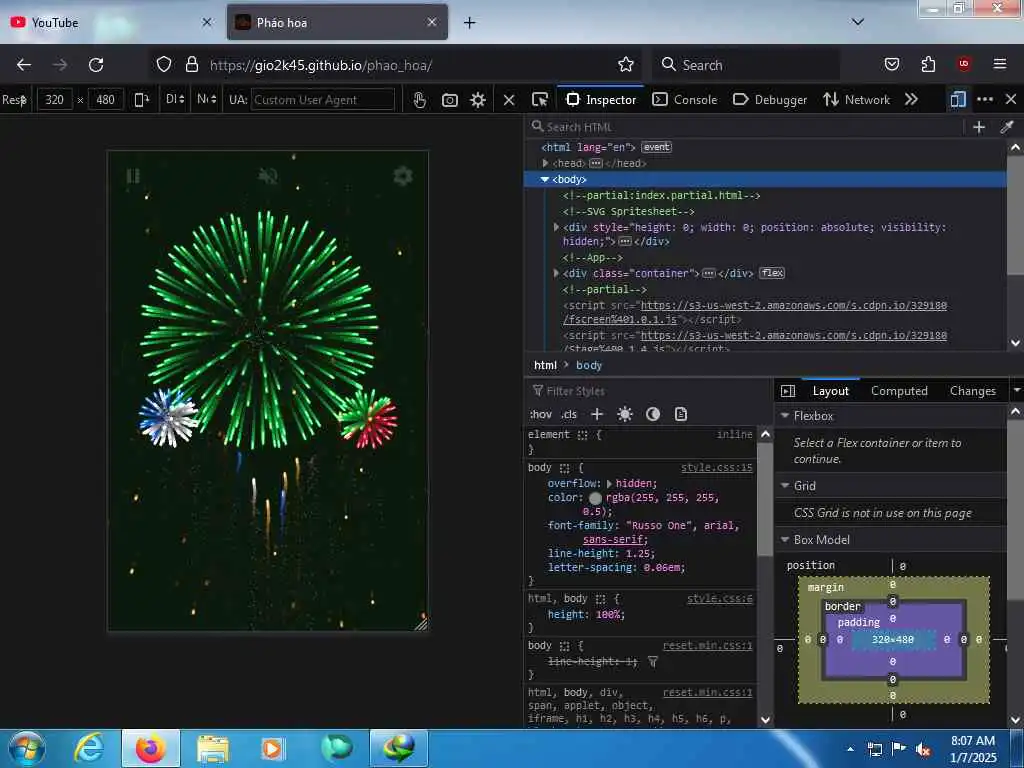
Task: Add a new CSS rule
Action: (597, 414)
